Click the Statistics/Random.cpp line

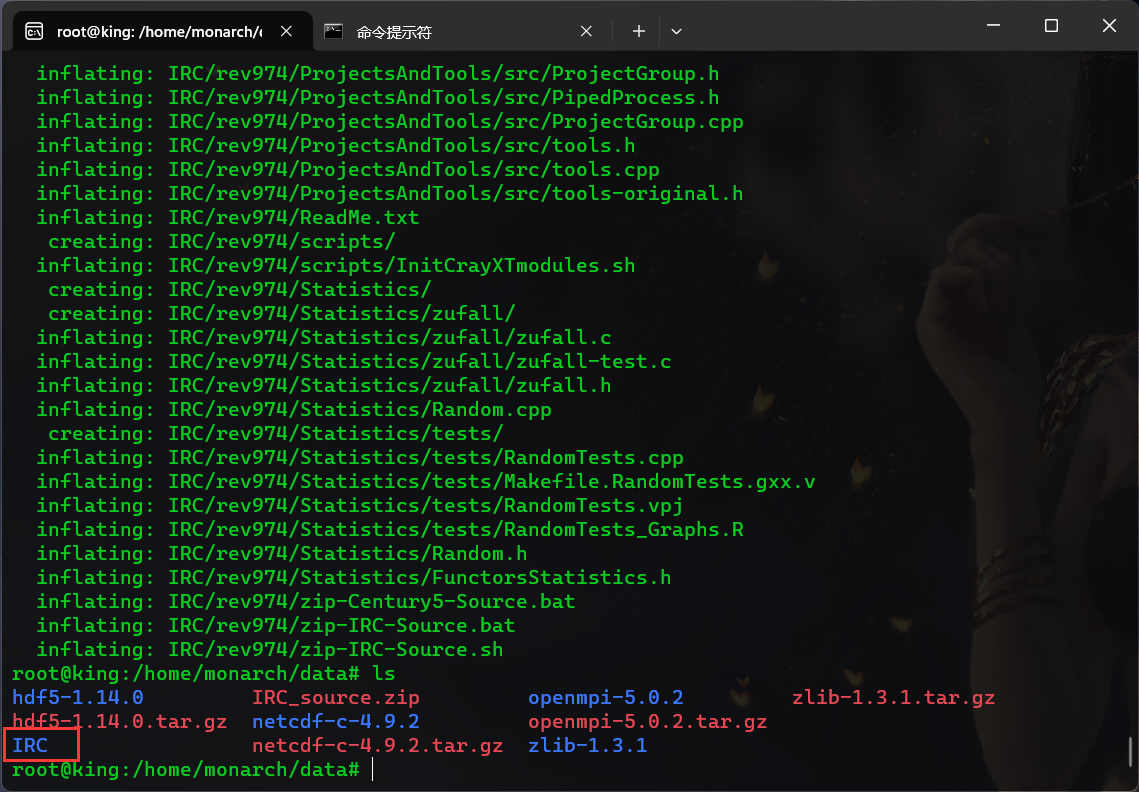point(294,409)
